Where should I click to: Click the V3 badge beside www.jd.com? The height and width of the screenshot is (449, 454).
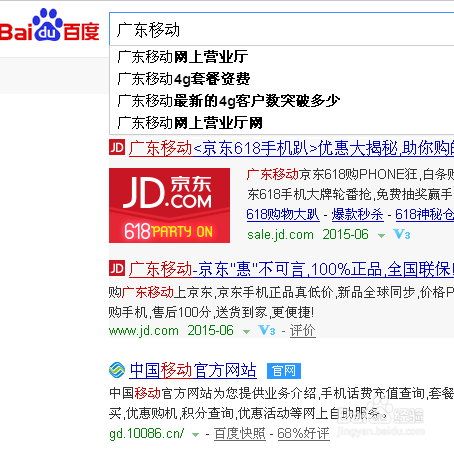pos(267,330)
